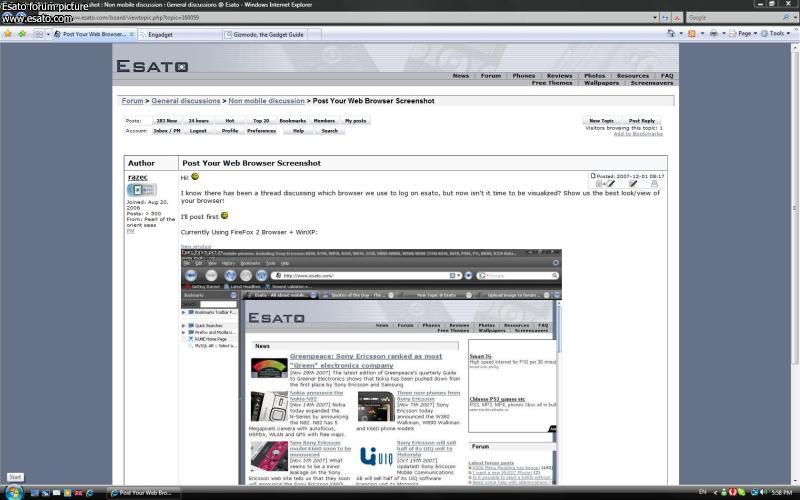Image resolution: width=800 pixels, height=500 pixels.
Task: Click the Hot posts button
Action: point(230,121)
